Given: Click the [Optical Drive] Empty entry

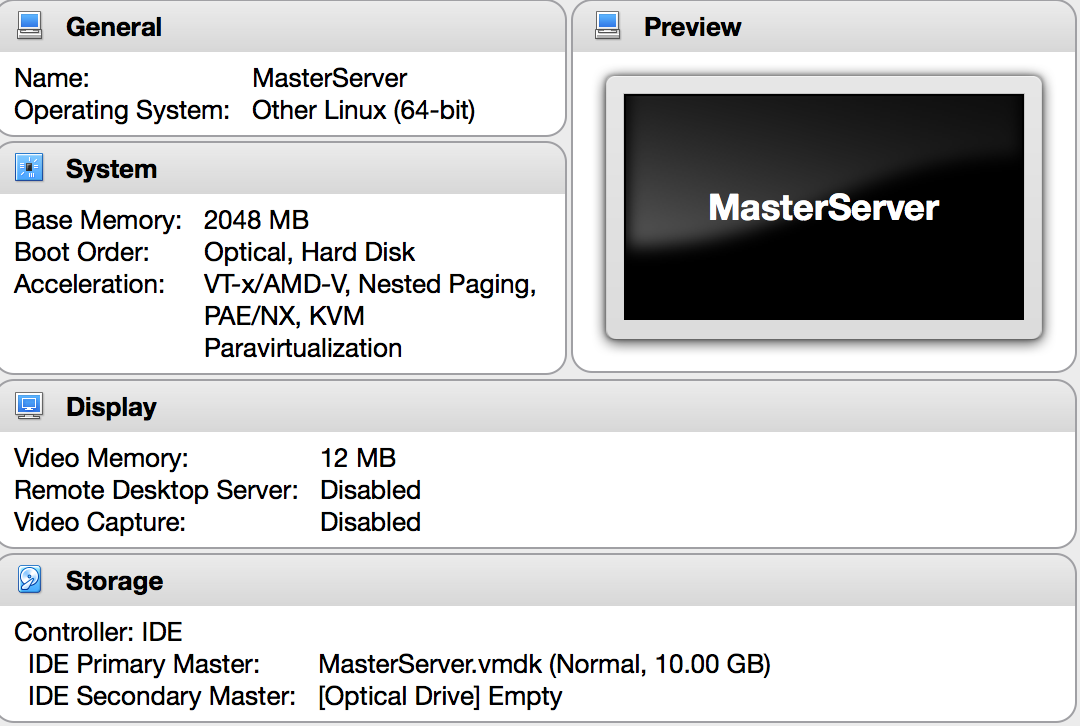Looking at the screenshot, I should click(x=440, y=696).
